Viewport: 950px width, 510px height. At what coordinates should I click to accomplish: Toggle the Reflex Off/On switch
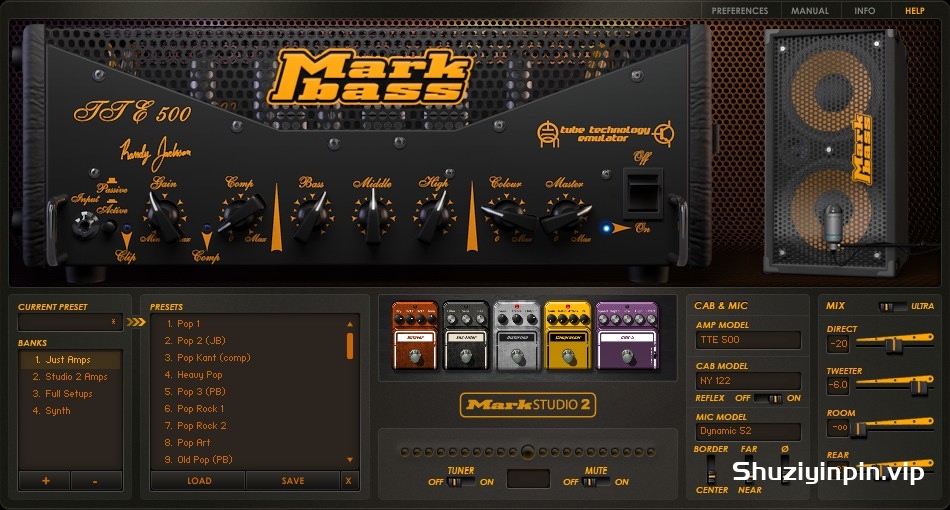click(768, 398)
